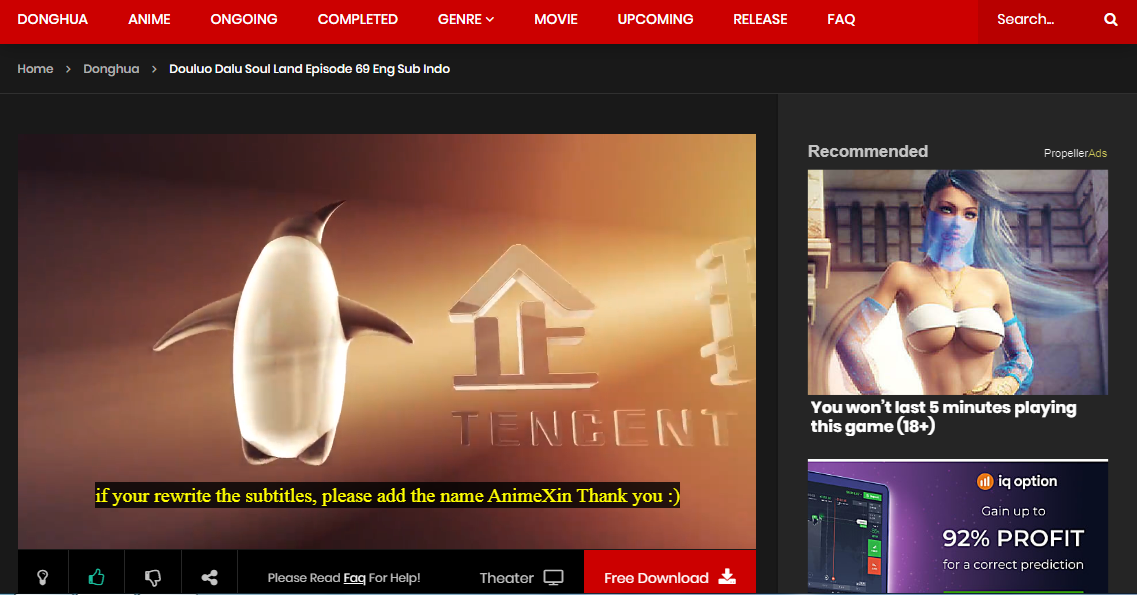Image resolution: width=1137 pixels, height=595 pixels.
Task: Open the DONGHUA menu item
Action: 53,19
